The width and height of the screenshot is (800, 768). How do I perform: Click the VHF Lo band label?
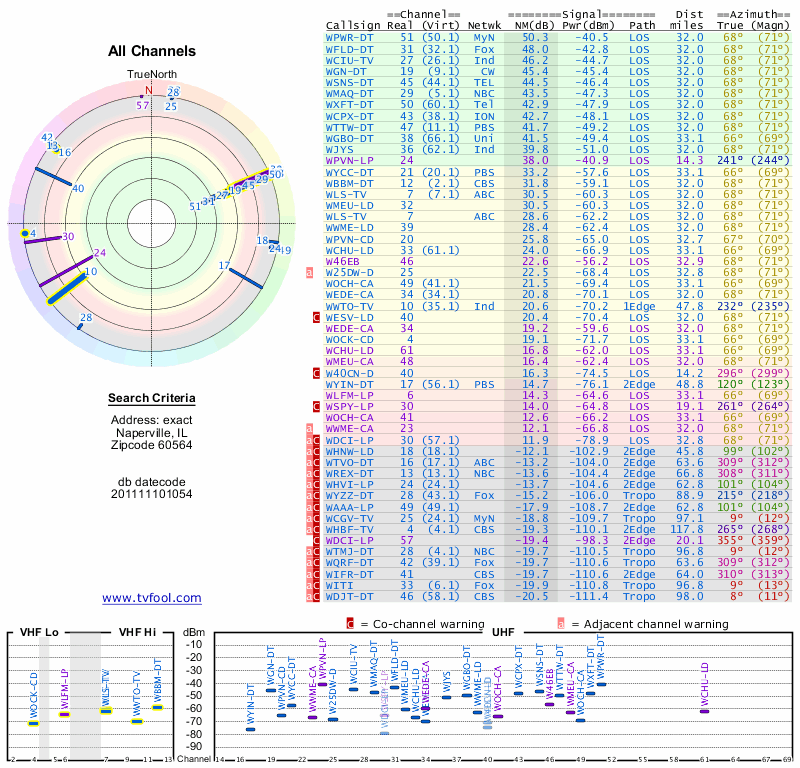tap(39, 632)
